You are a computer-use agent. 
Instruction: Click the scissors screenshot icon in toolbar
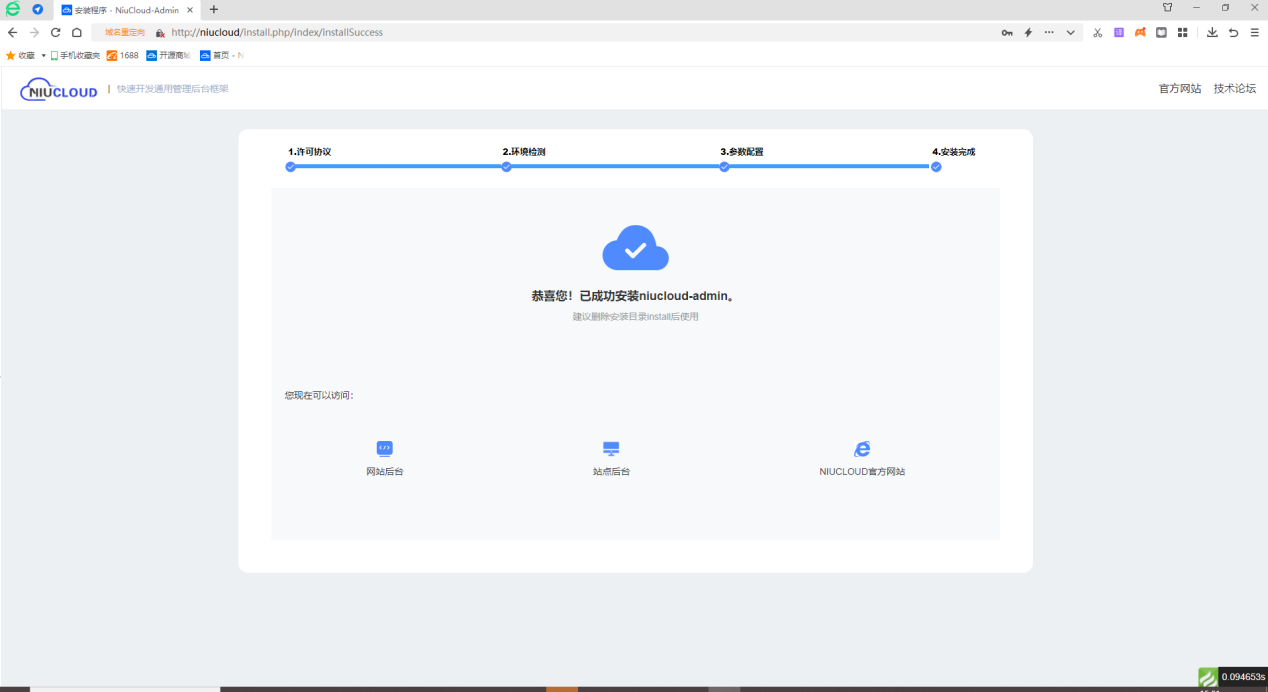coord(1097,32)
